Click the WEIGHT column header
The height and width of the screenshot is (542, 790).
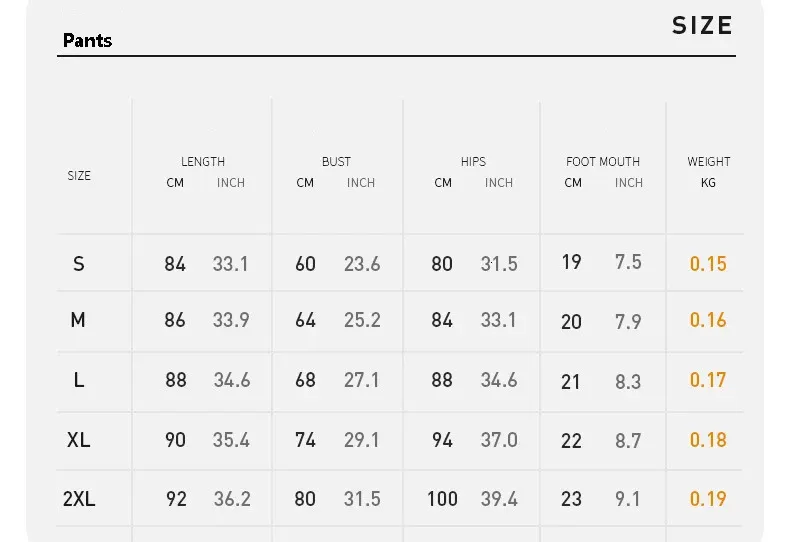tap(708, 162)
